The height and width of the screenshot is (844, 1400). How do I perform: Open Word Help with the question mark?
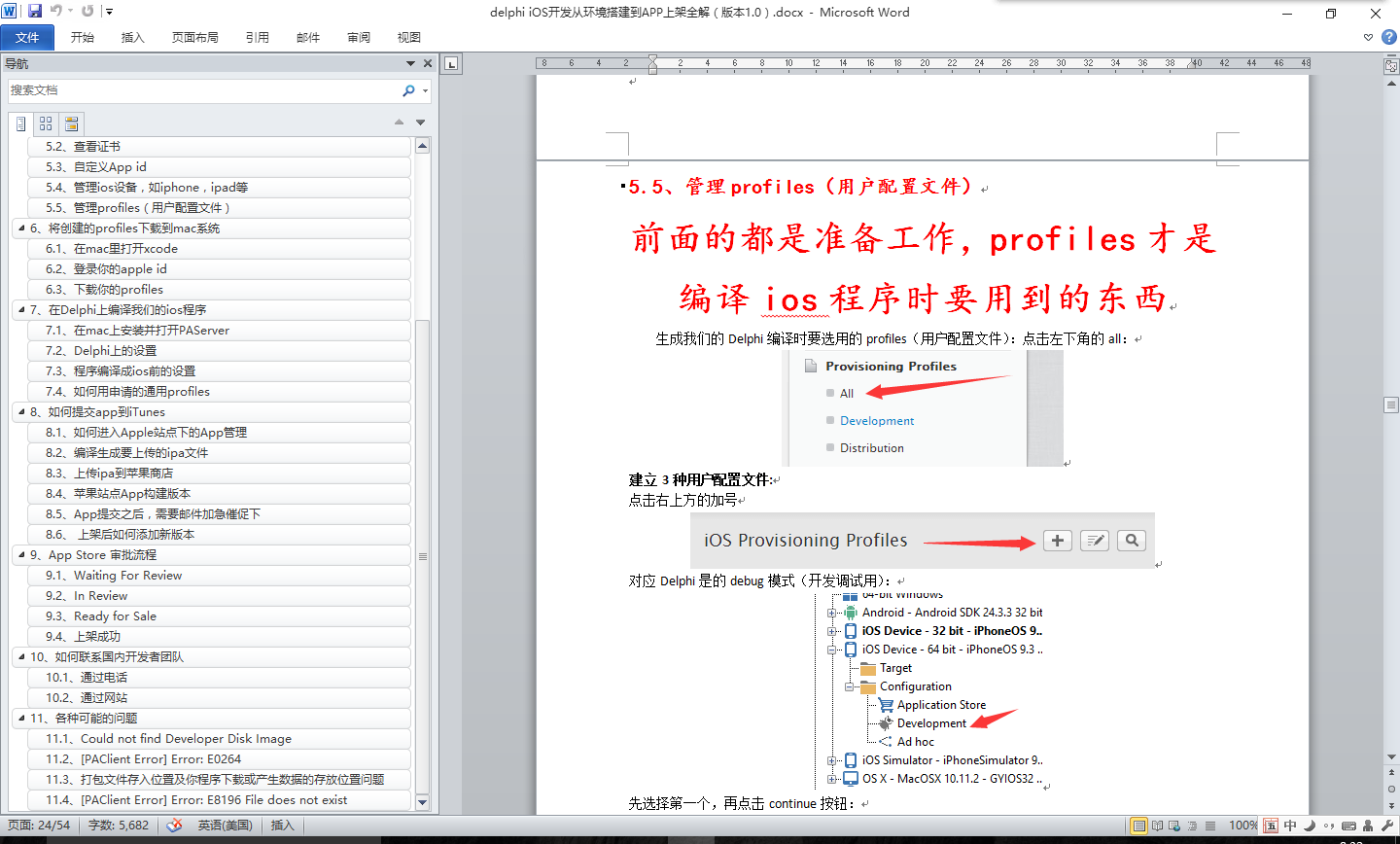(x=1389, y=37)
